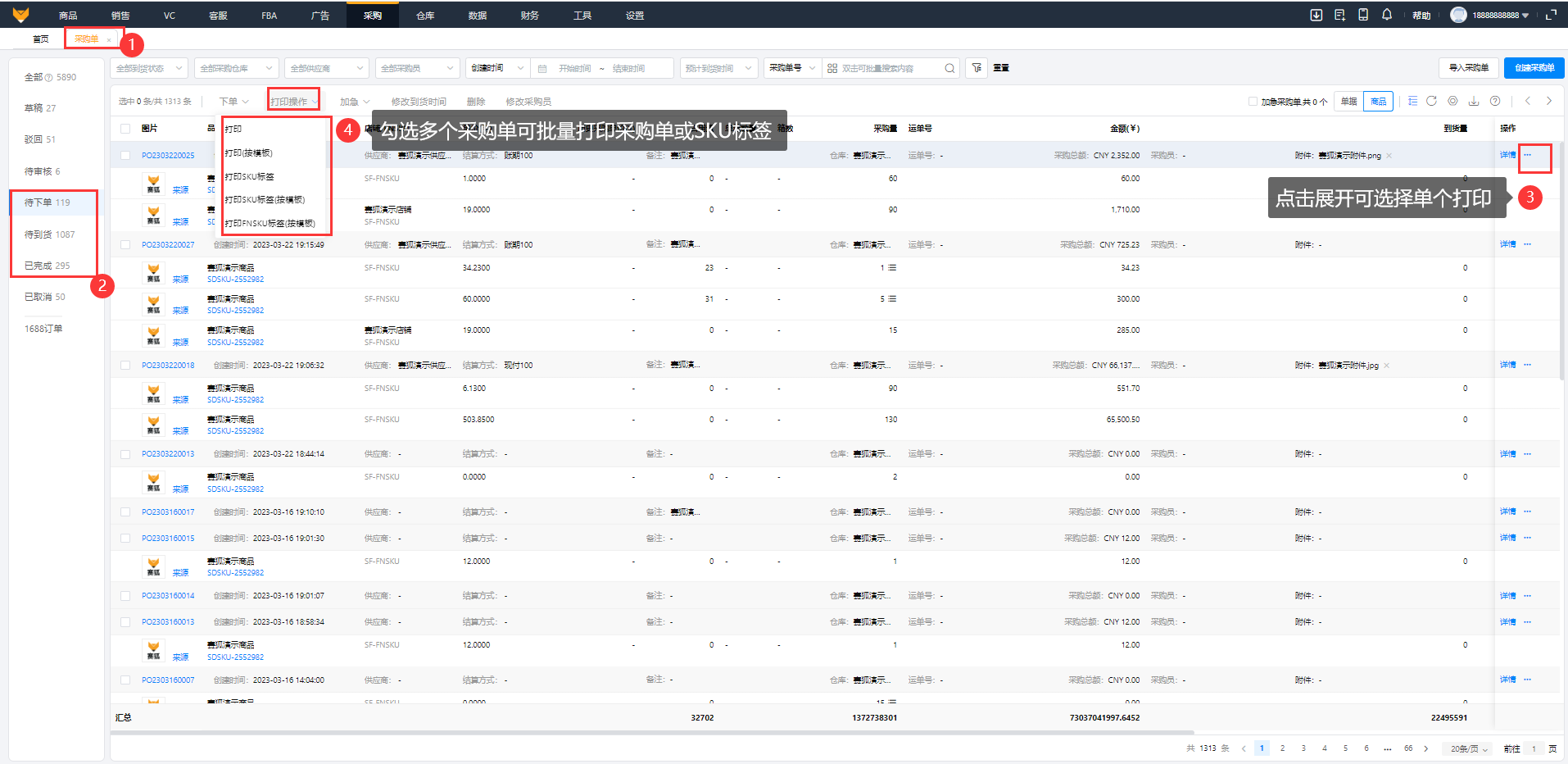
Task: Switch to the 单据 view button
Action: point(1348,102)
